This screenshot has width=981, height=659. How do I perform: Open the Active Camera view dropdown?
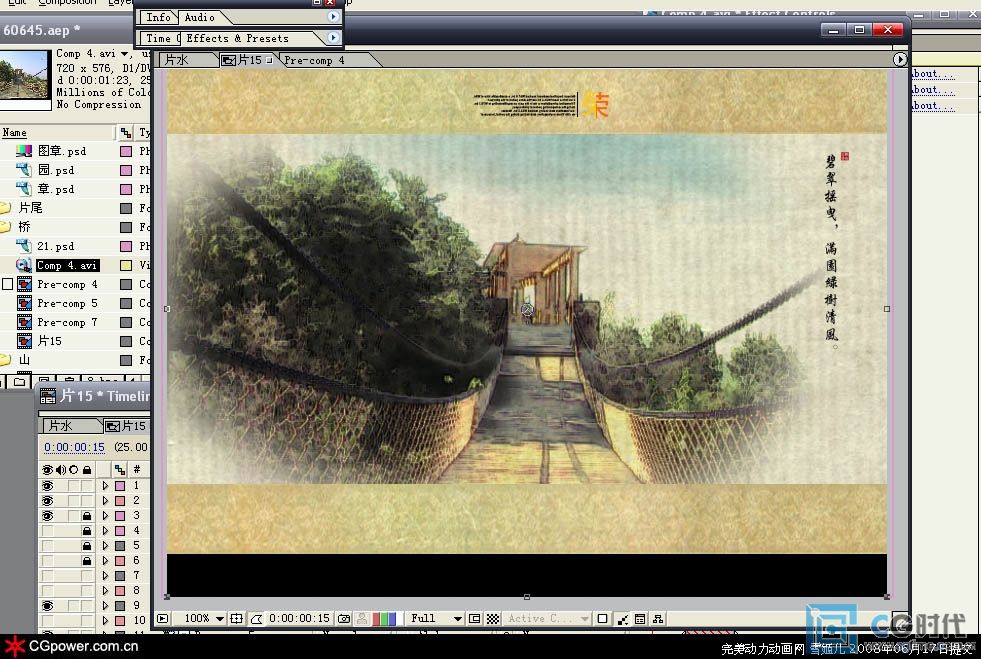tap(548, 618)
